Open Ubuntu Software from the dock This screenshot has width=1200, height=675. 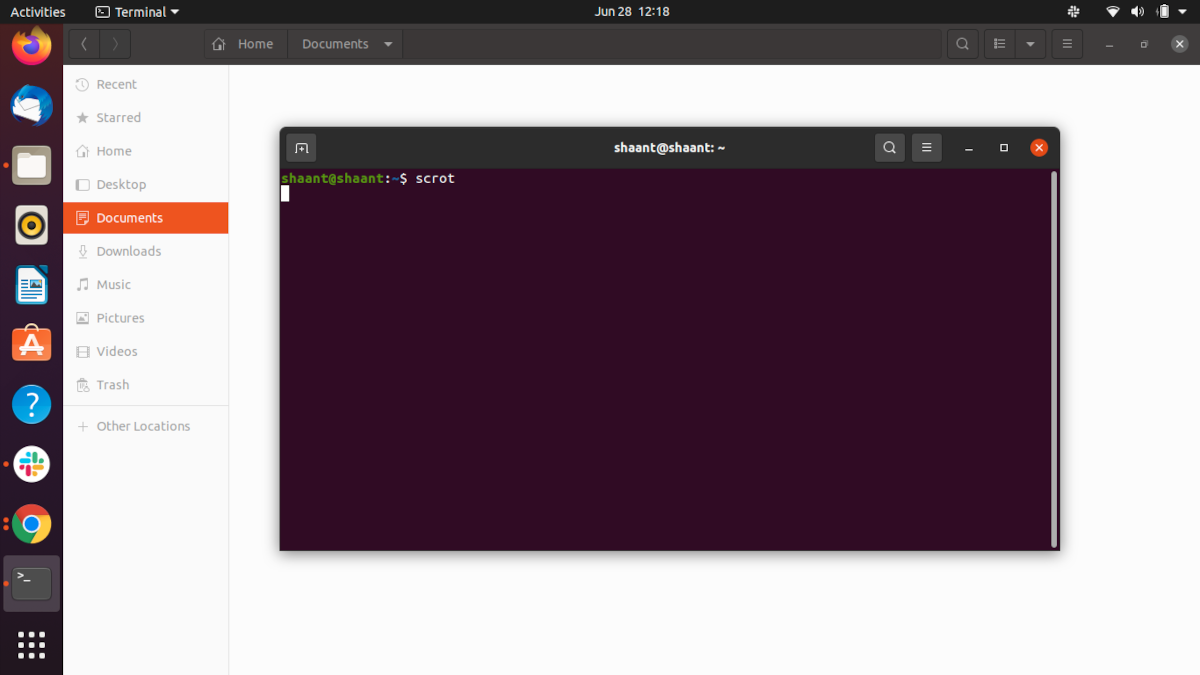coord(31,344)
